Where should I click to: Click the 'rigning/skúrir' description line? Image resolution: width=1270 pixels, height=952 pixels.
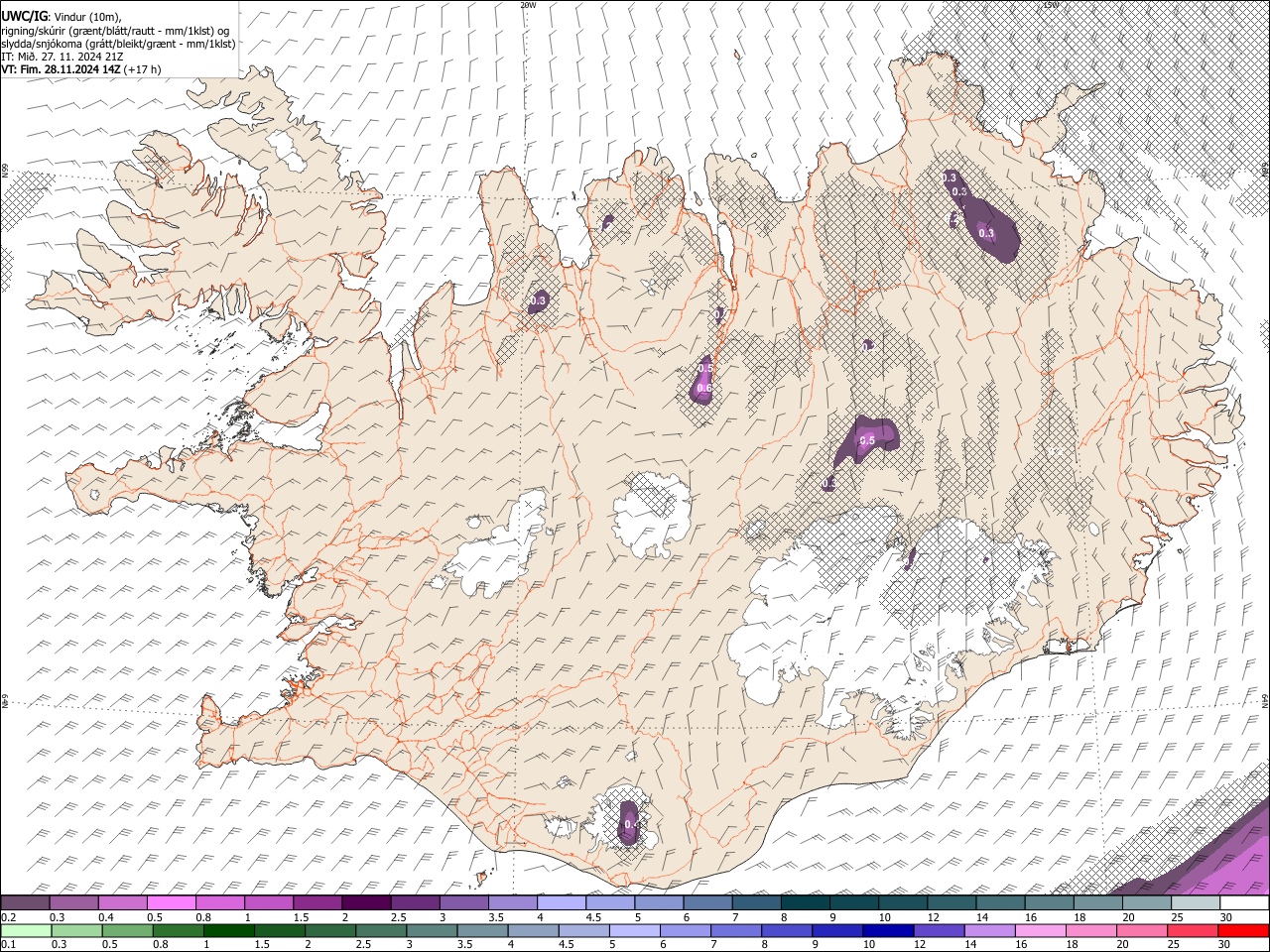116,30
